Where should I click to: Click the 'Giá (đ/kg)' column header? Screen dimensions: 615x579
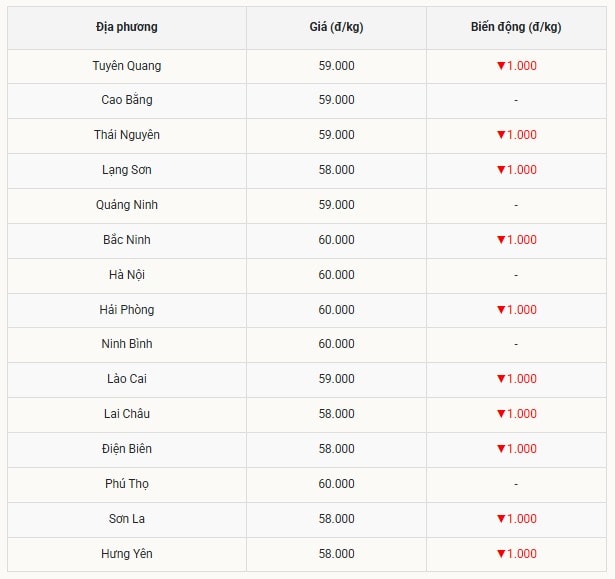pyautogui.click(x=336, y=27)
